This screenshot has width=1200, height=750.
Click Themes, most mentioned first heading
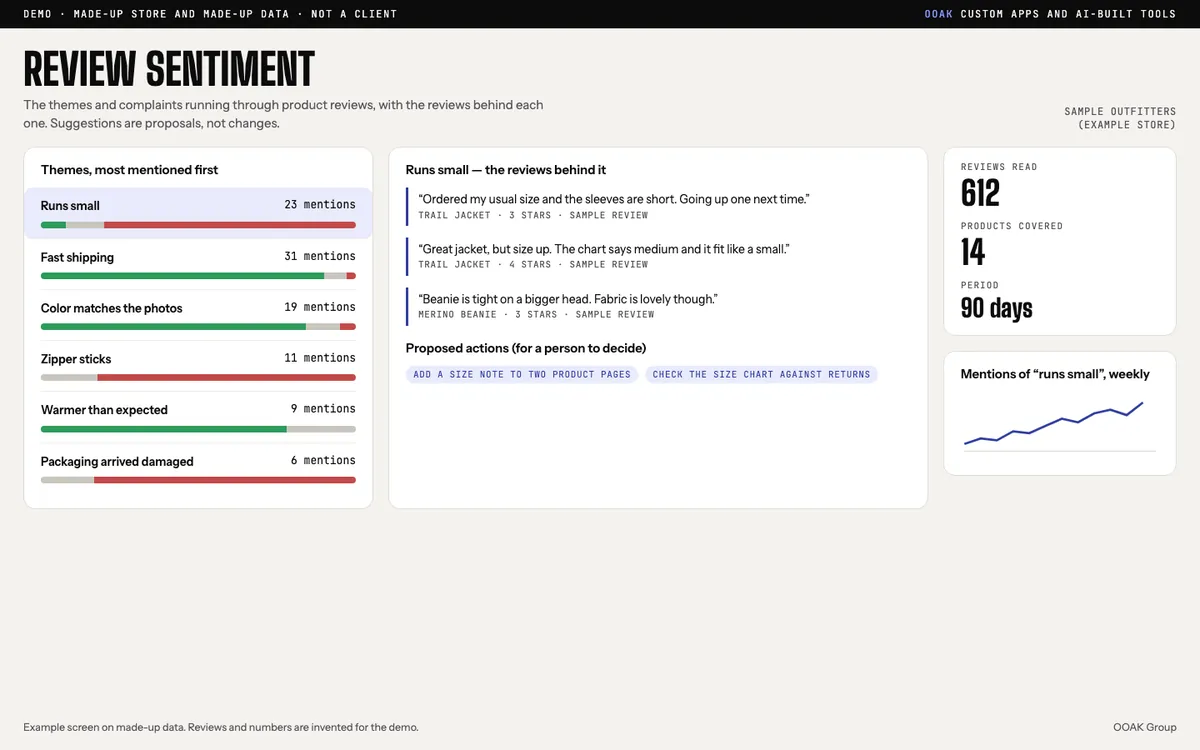coord(129,170)
